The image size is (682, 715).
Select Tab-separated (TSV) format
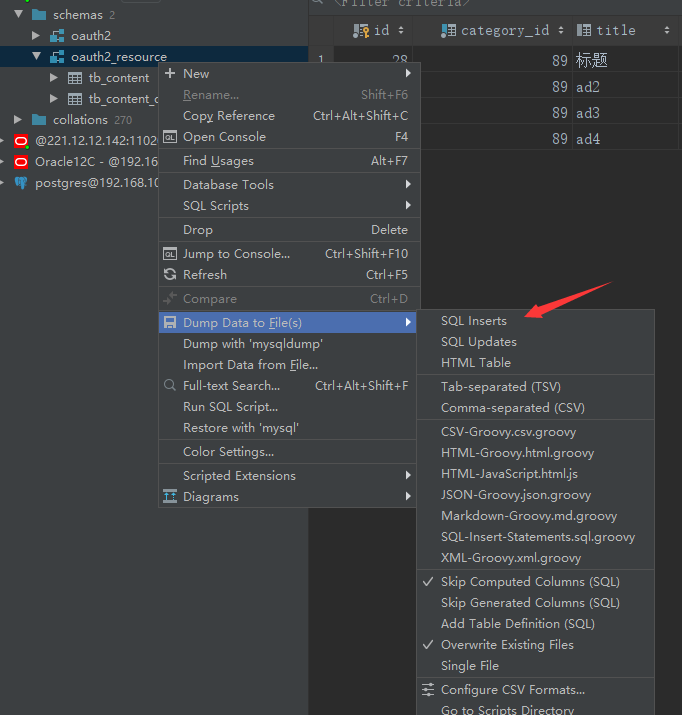pyautogui.click(x=536, y=387)
